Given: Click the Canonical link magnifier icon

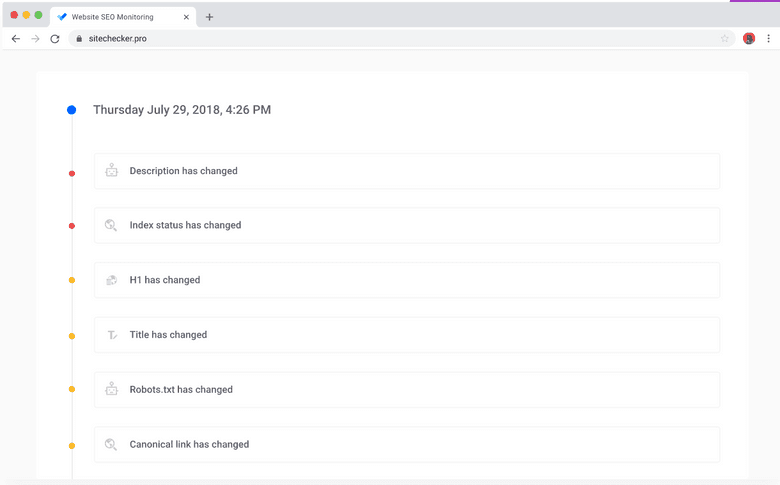Looking at the screenshot, I should tap(111, 444).
